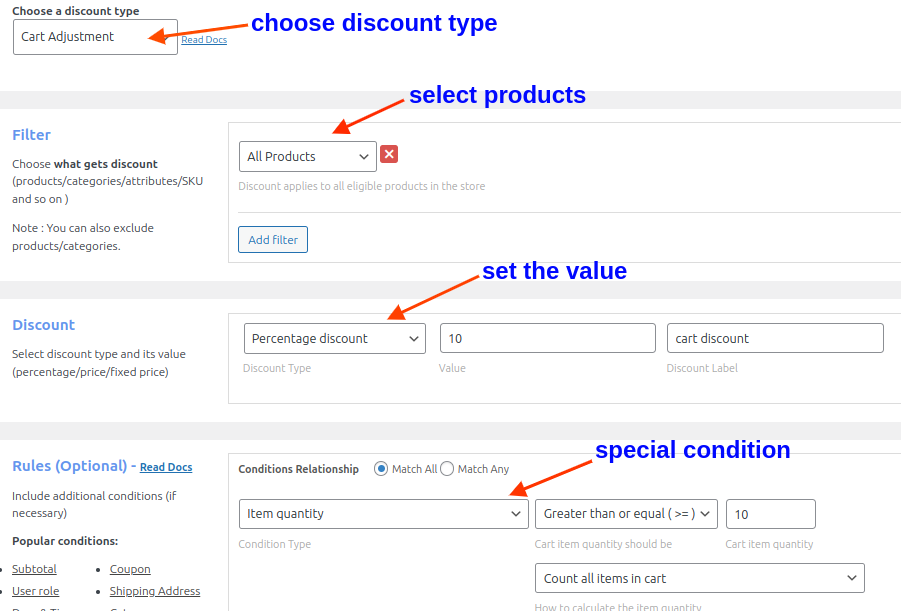Screen dimensions: 901x611
Task: Open the Coupon popular condition link
Action: tap(130, 568)
